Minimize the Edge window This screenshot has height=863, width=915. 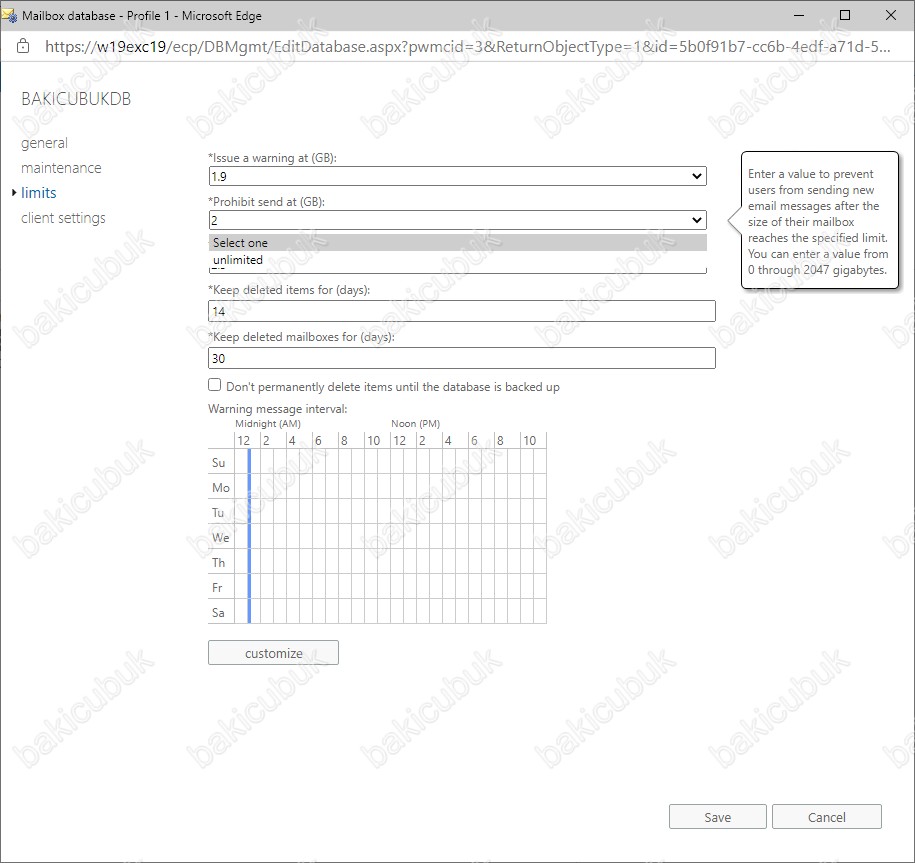point(799,15)
